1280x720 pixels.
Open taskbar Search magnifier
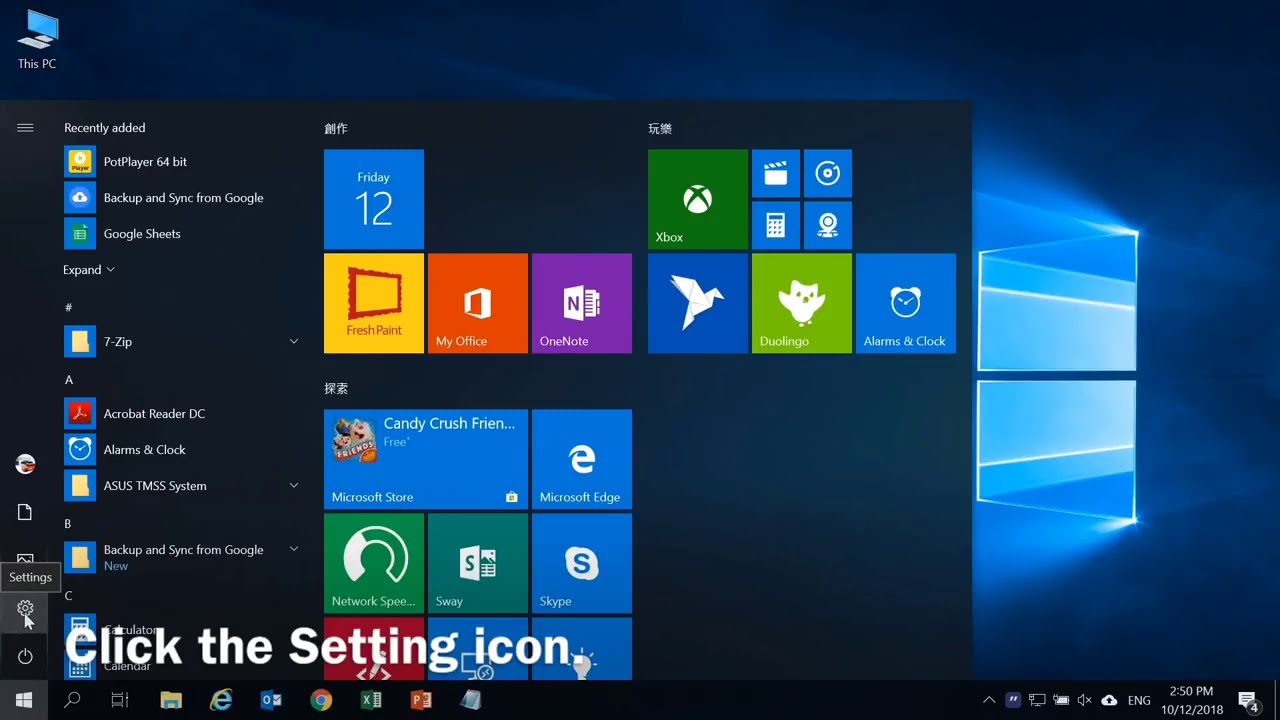(x=72, y=700)
